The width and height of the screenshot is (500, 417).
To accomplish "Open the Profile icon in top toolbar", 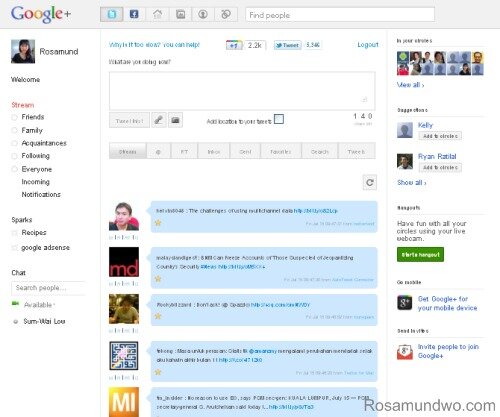I will [x=203, y=14].
